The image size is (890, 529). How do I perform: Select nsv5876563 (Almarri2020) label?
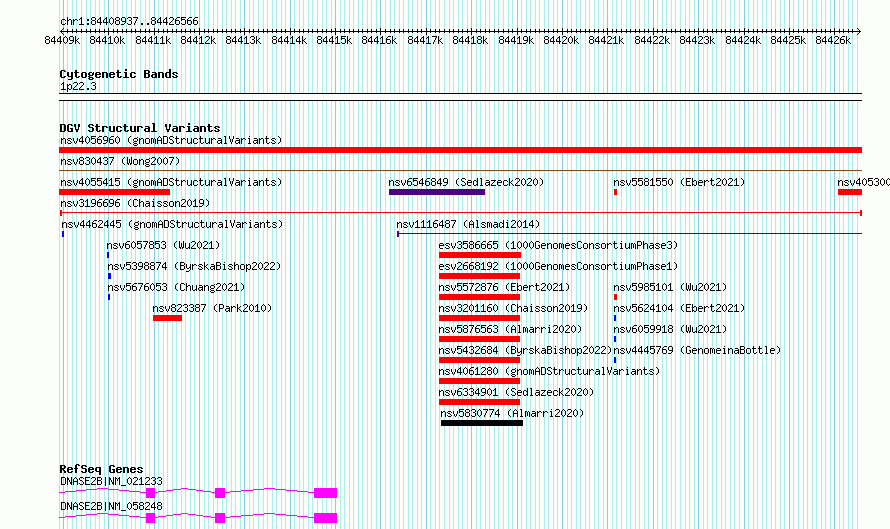click(510, 329)
